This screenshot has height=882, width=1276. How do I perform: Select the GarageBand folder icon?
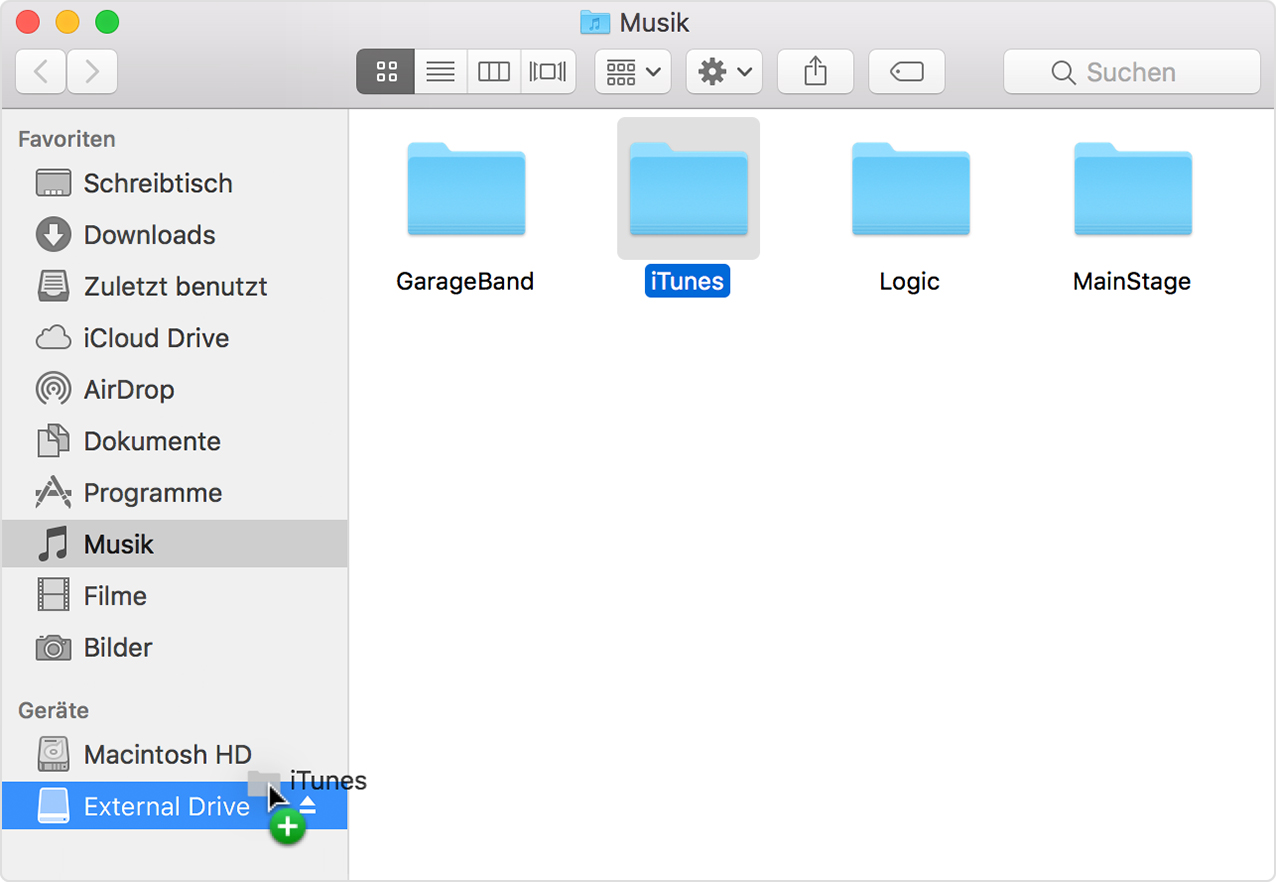[466, 189]
